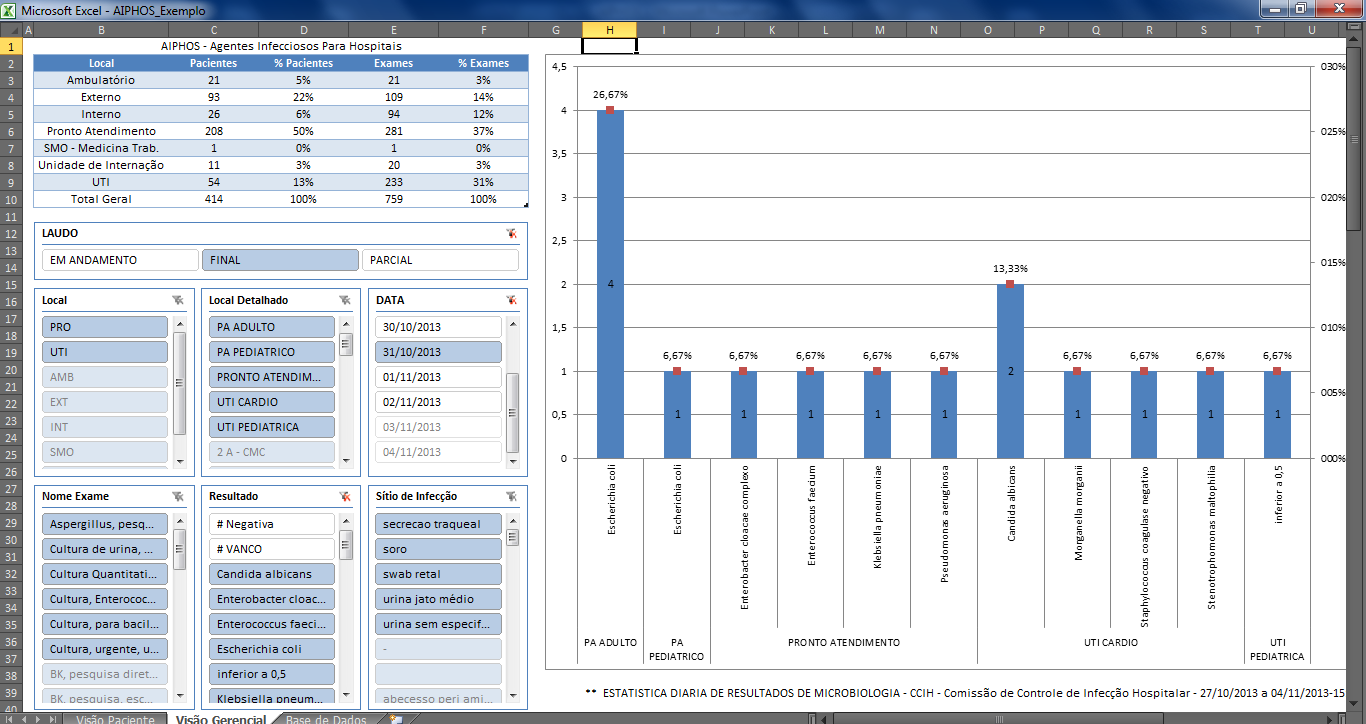1366x724 pixels.
Task: Toggle PA ADULTO in Local Detalhado slicer
Action: click(x=271, y=327)
